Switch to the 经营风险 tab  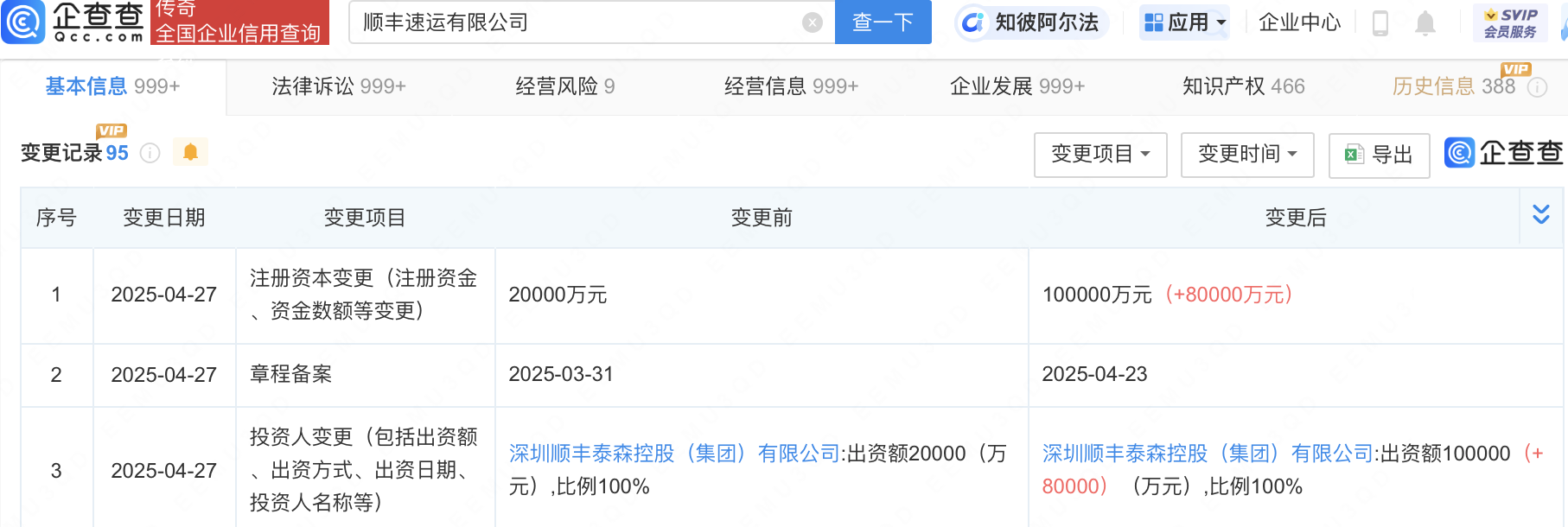click(565, 86)
